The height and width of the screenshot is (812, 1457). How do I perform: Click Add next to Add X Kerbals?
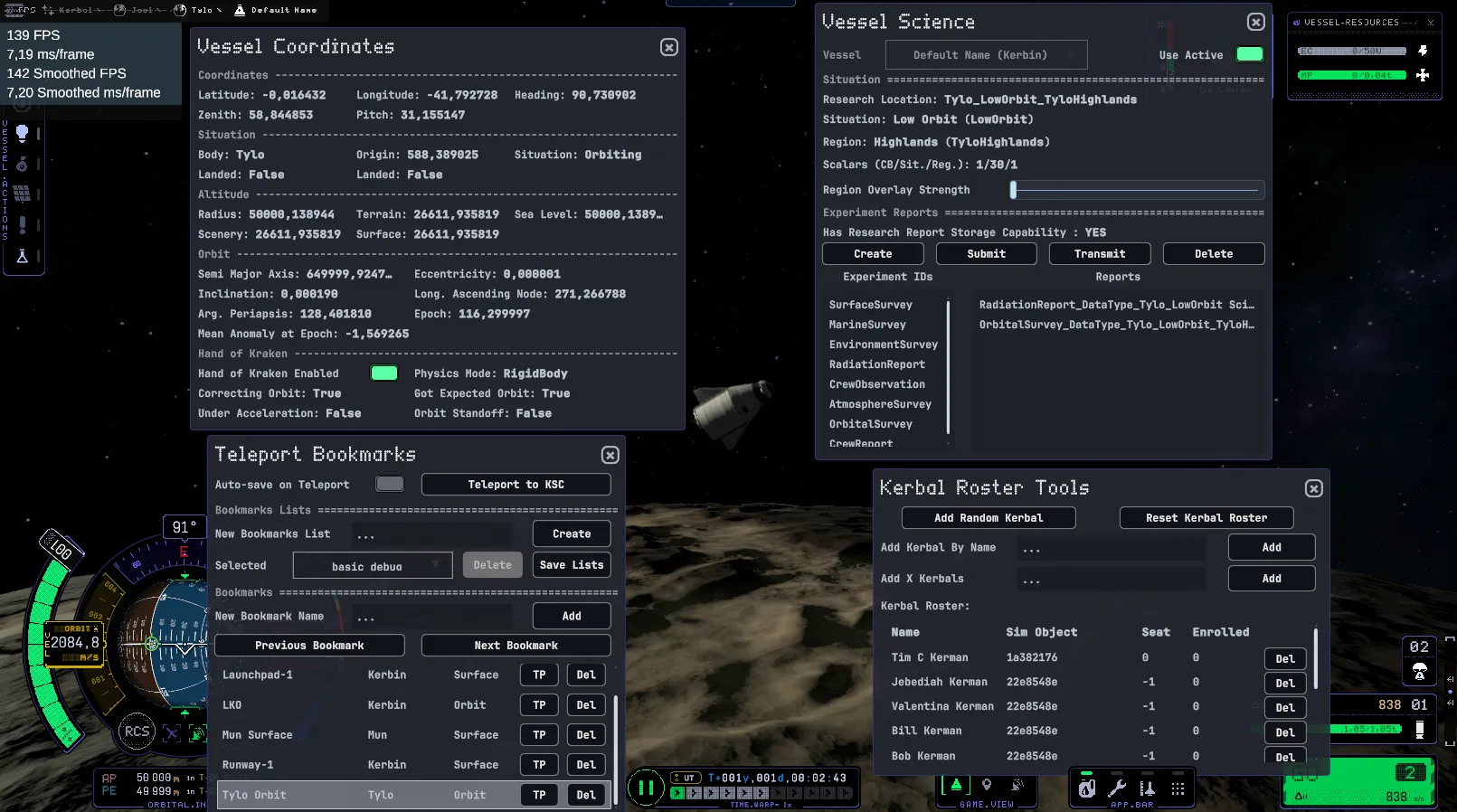point(1272,579)
